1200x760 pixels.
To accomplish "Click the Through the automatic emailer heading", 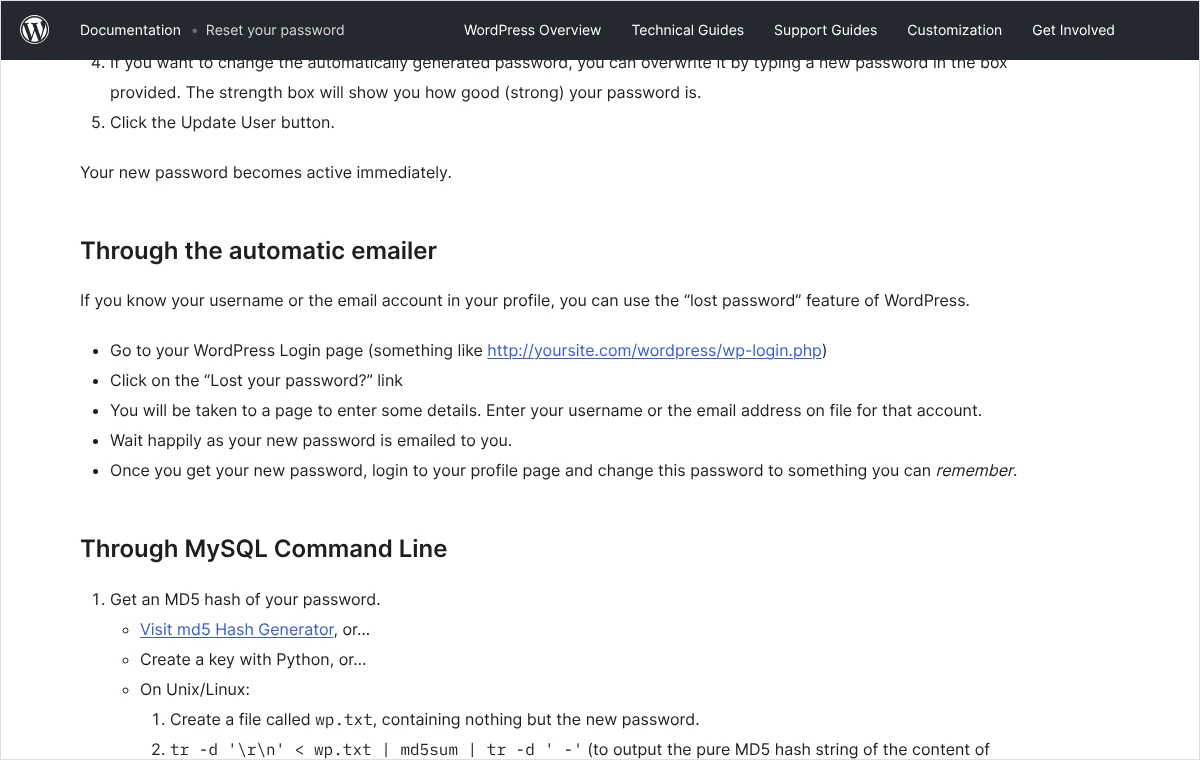I will tap(258, 250).
